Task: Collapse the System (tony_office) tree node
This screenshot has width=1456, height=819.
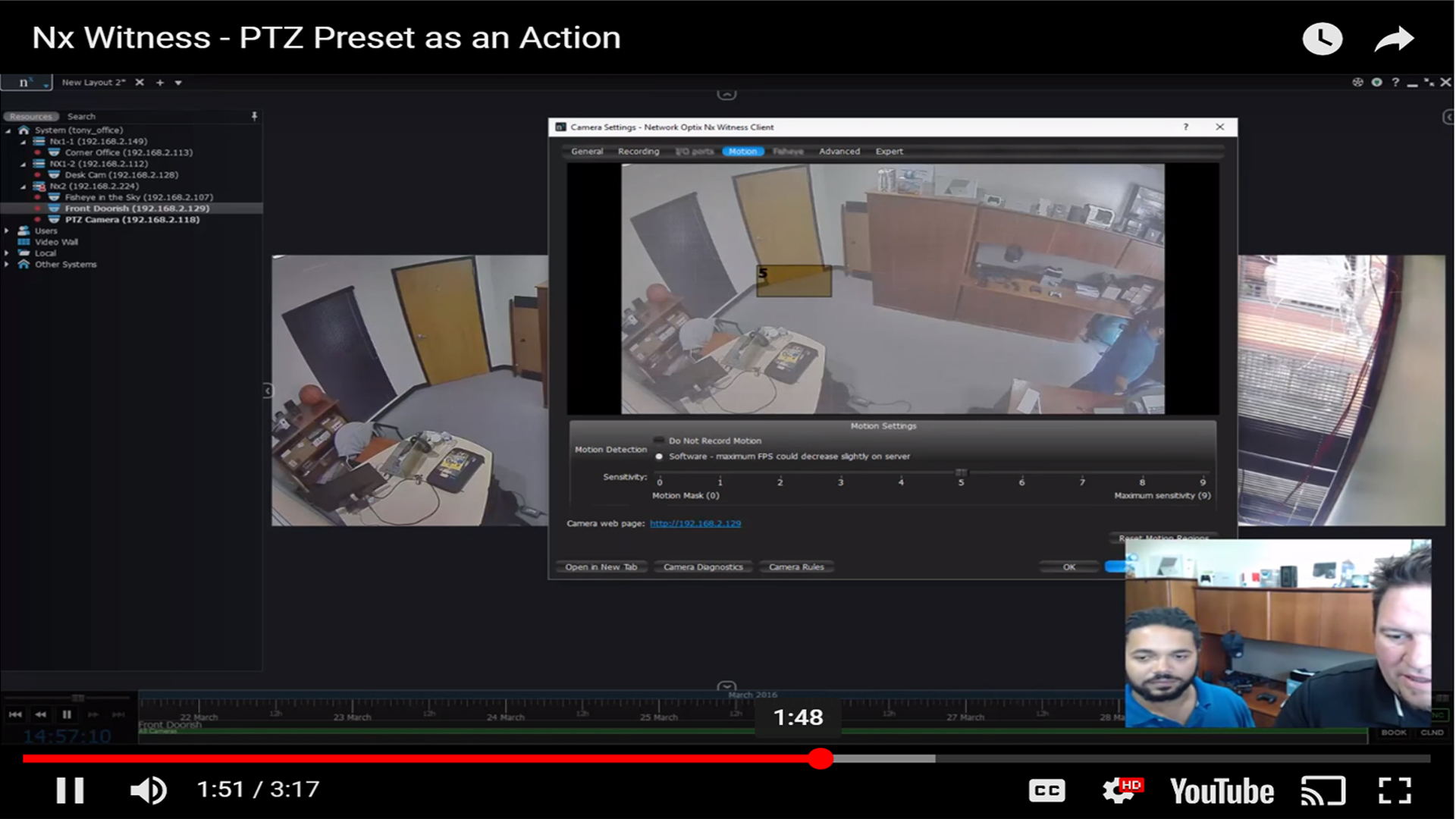Action: pyautogui.click(x=8, y=130)
